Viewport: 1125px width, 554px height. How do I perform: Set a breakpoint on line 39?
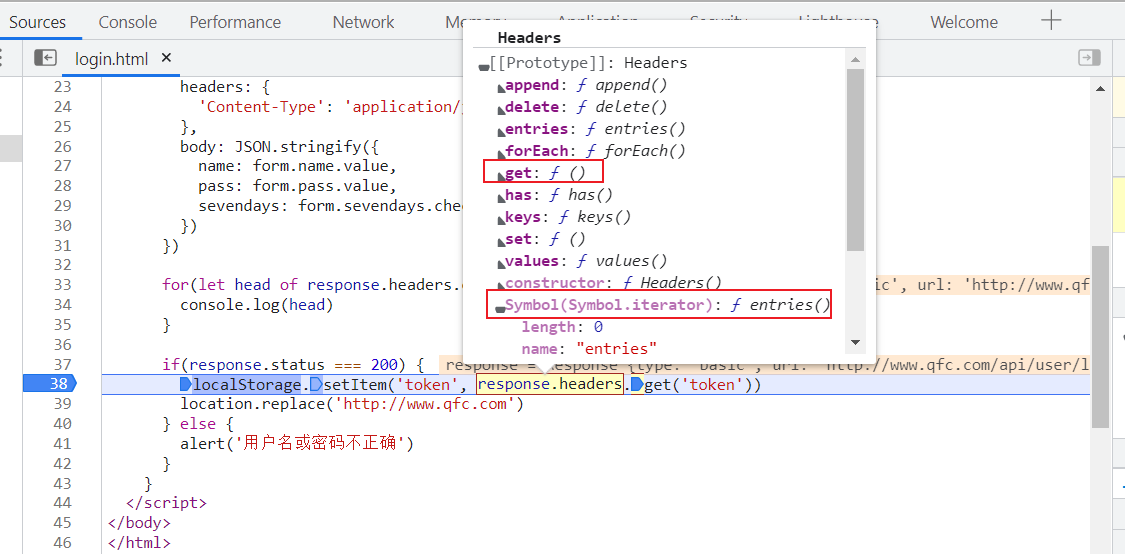click(x=63, y=404)
